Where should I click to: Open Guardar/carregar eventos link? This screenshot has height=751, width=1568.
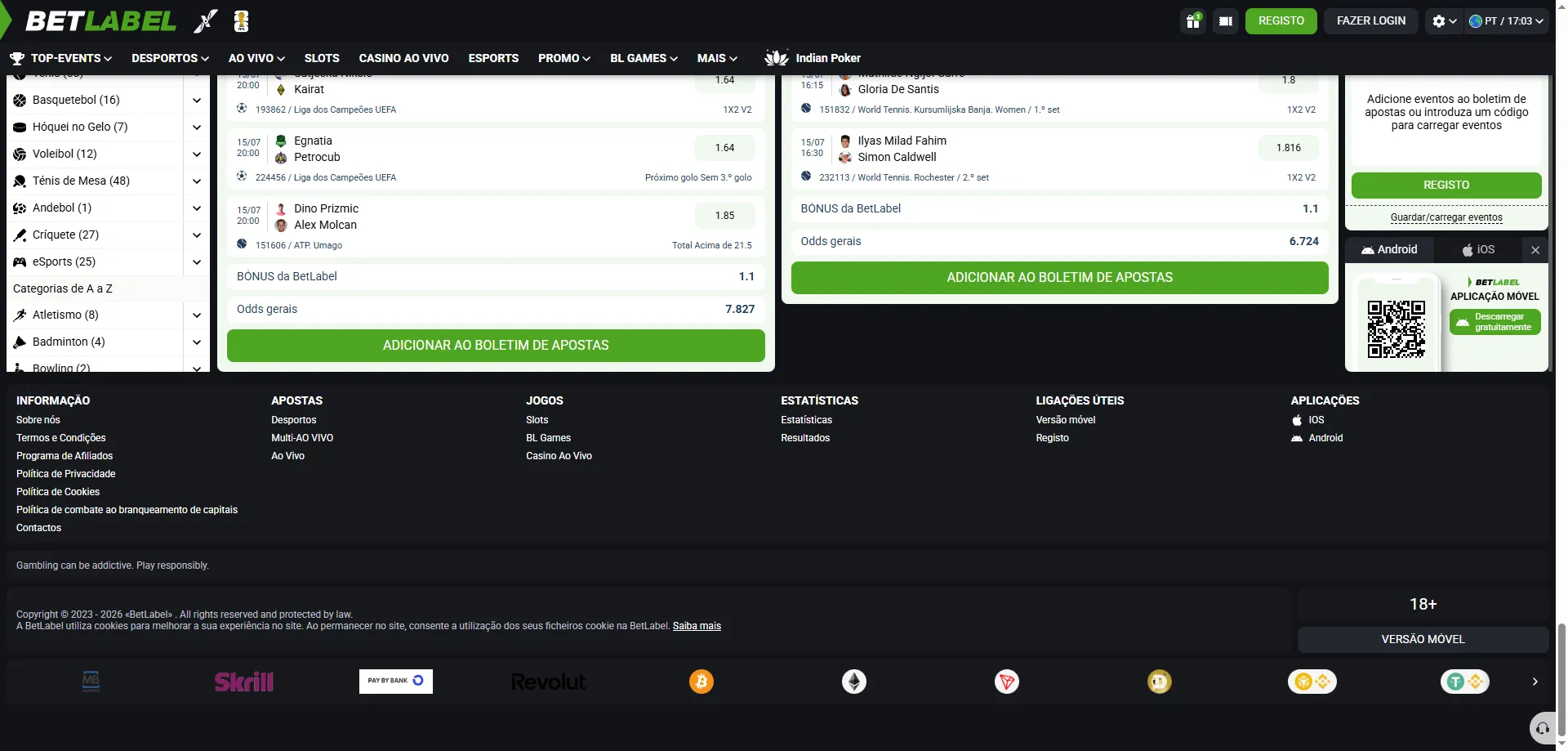tap(1446, 217)
